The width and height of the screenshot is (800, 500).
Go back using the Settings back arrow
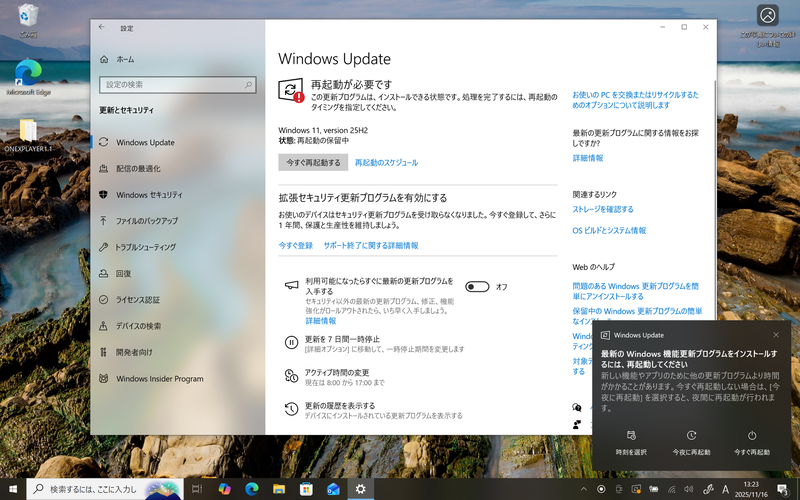(x=102, y=28)
